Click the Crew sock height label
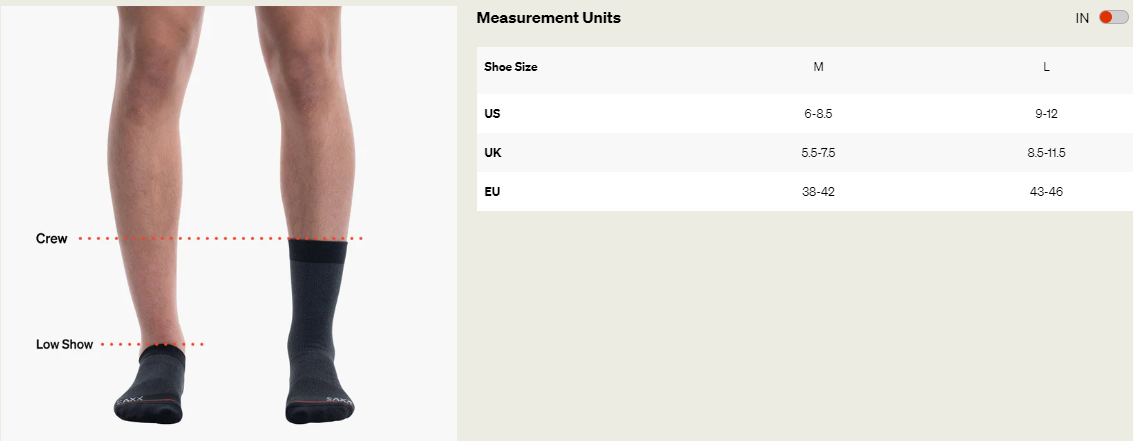This screenshot has height=441, width=1133. tap(52, 239)
